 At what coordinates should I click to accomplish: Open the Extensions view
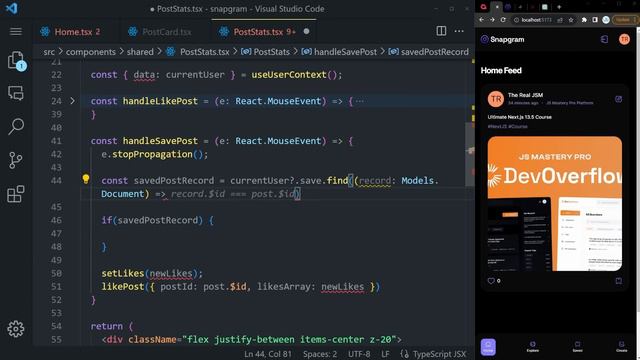coord(16,194)
